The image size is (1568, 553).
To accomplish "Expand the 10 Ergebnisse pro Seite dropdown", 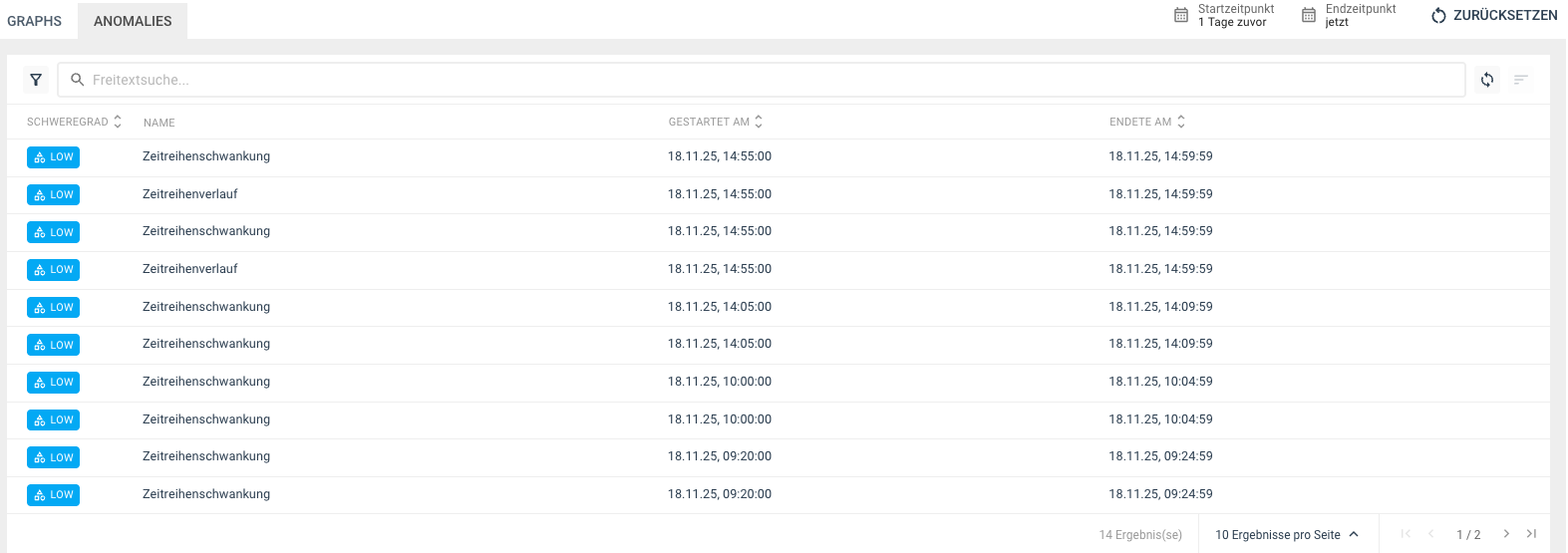I will tap(1287, 535).
